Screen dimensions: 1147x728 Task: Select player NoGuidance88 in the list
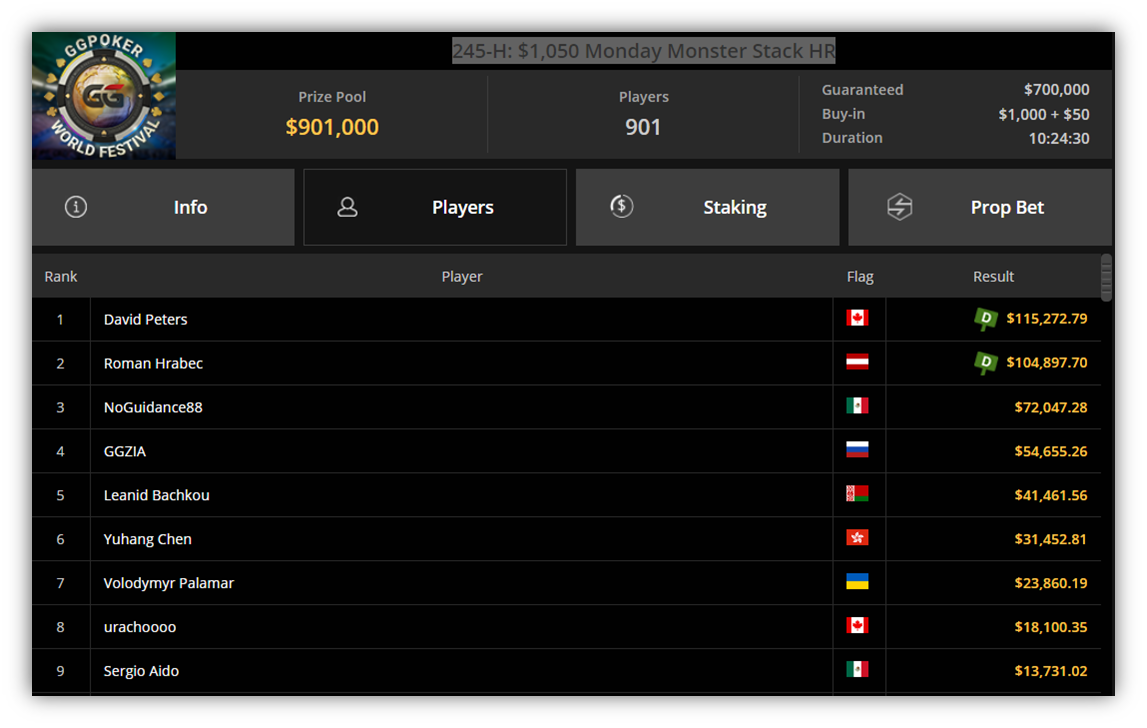click(153, 408)
